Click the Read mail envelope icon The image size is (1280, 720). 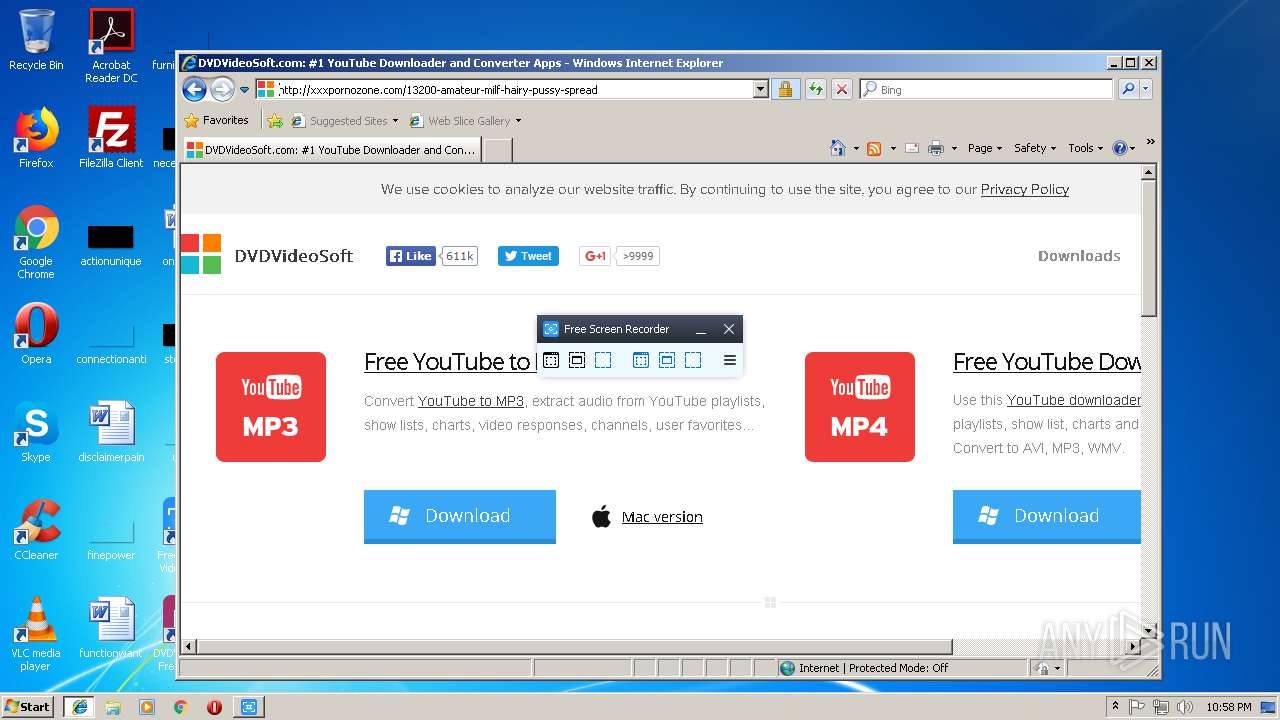[x=912, y=148]
